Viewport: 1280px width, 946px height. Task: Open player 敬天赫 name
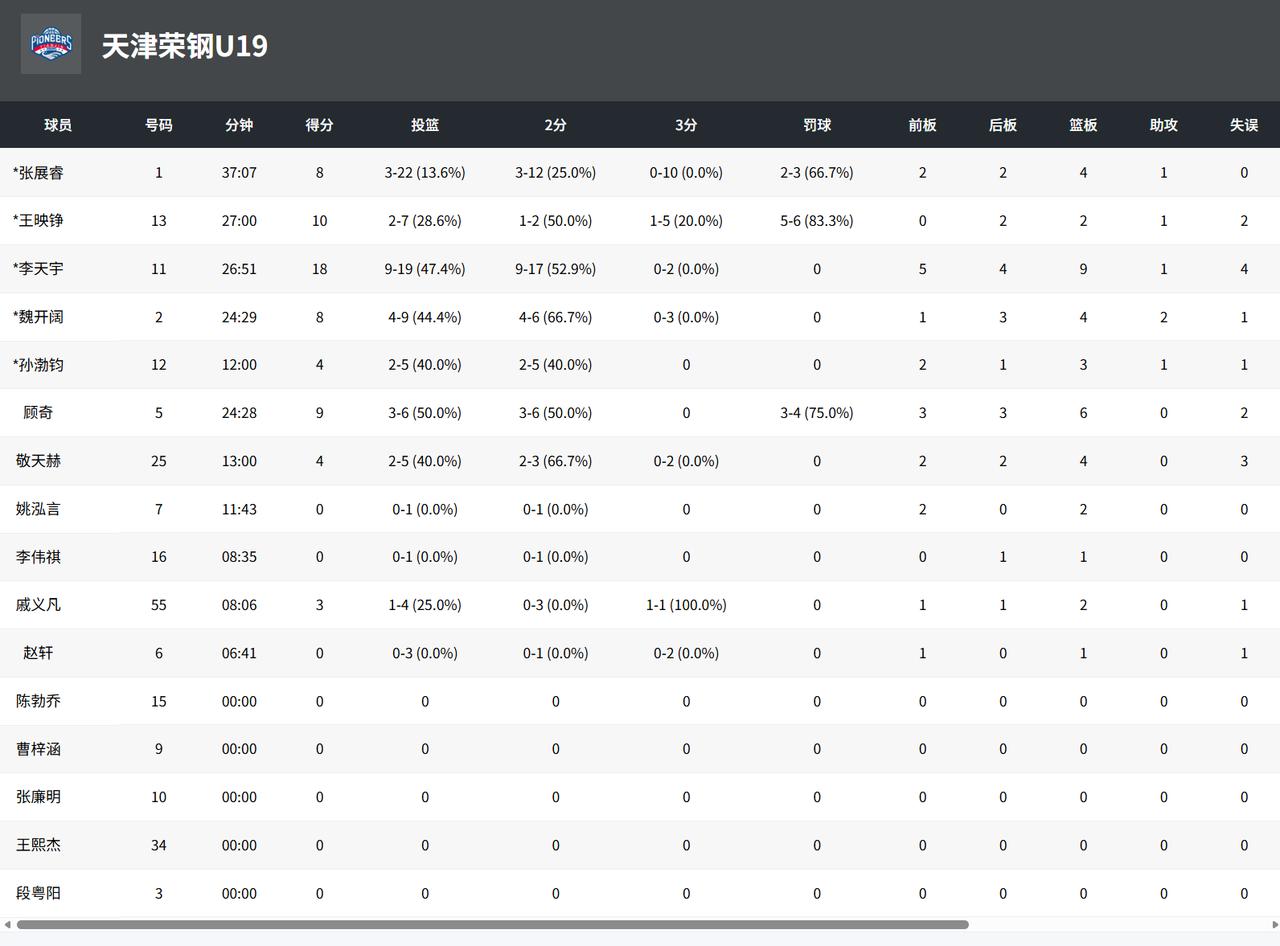click(x=38, y=461)
